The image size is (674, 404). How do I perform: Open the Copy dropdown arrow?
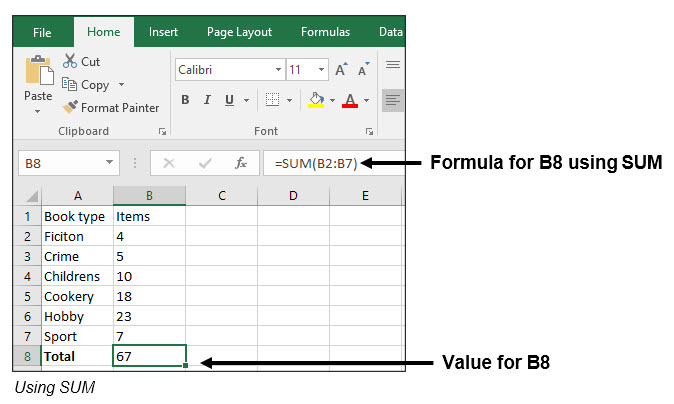tap(121, 84)
